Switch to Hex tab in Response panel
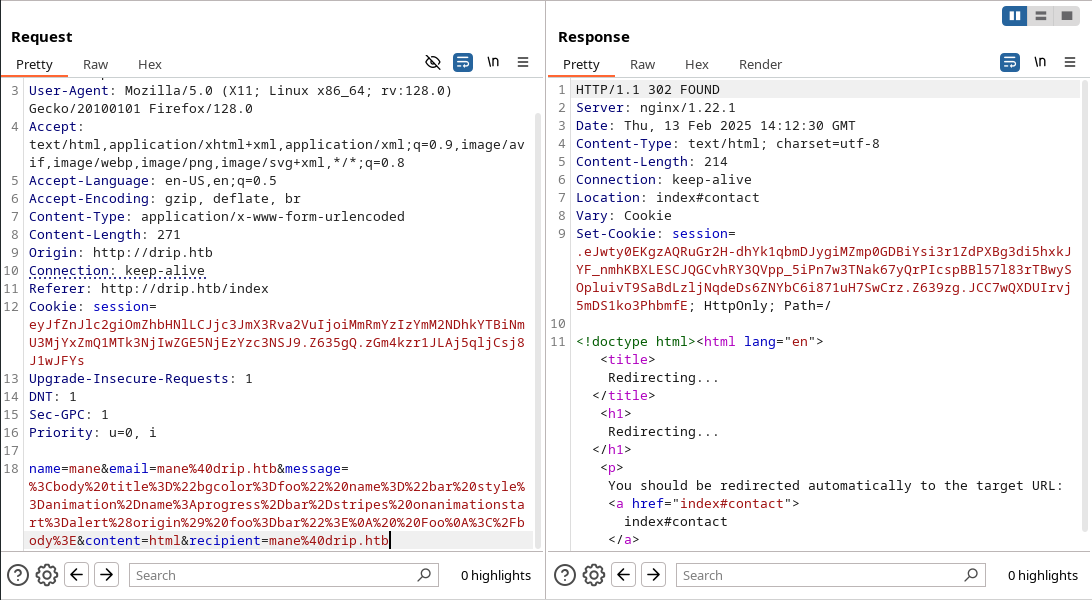Screen dimensions: 1092x600 (x=697, y=64)
